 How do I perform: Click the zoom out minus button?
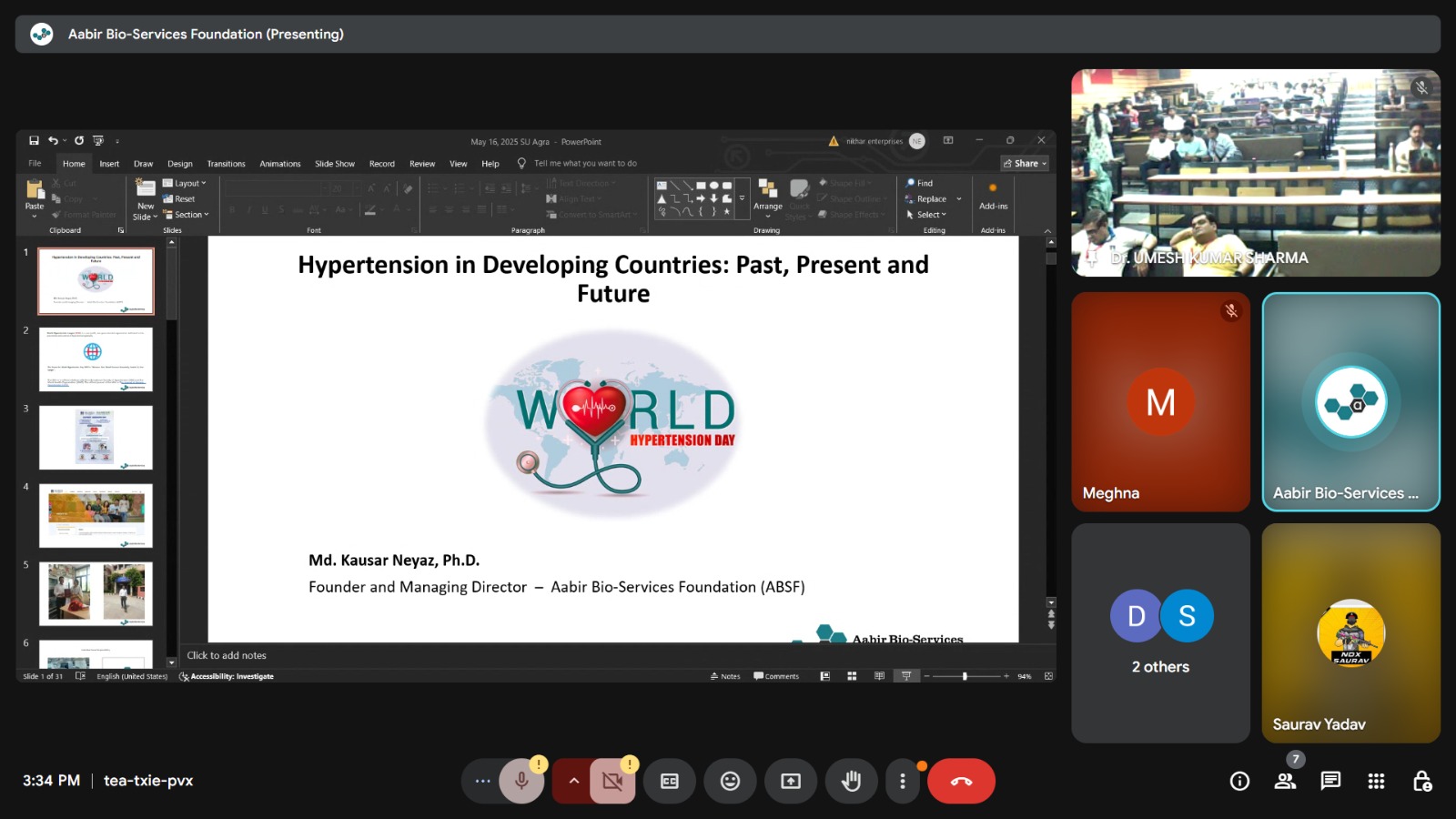[x=926, y=676]
